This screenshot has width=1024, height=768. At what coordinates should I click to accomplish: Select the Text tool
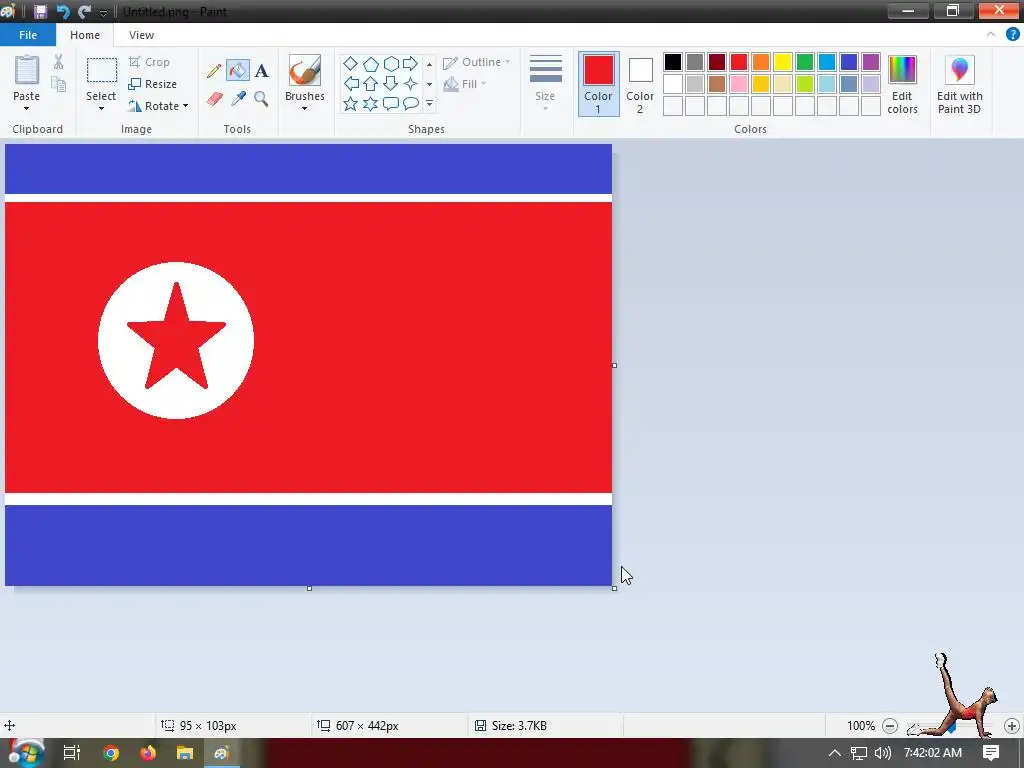point(261,71)
